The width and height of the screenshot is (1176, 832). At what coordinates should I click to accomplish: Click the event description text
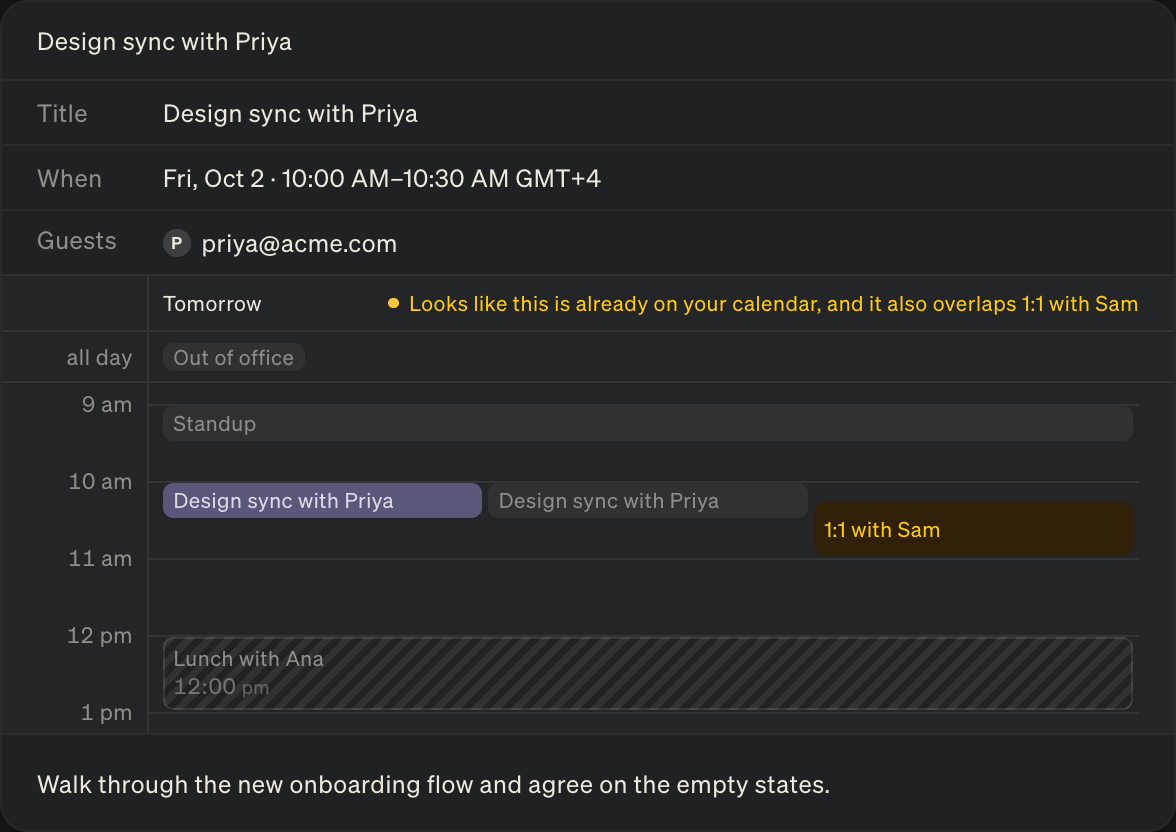click(x=434, y=785)
